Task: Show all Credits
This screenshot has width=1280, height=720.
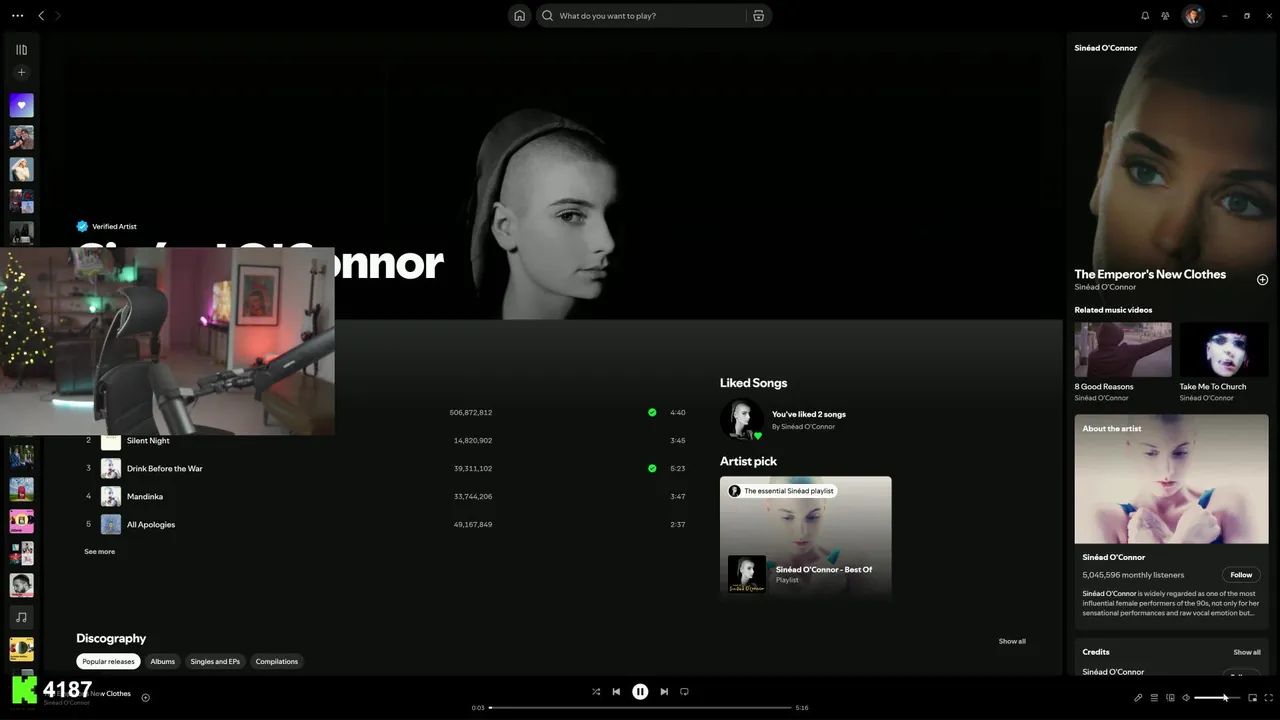Action: click(x=1246, y=652)
